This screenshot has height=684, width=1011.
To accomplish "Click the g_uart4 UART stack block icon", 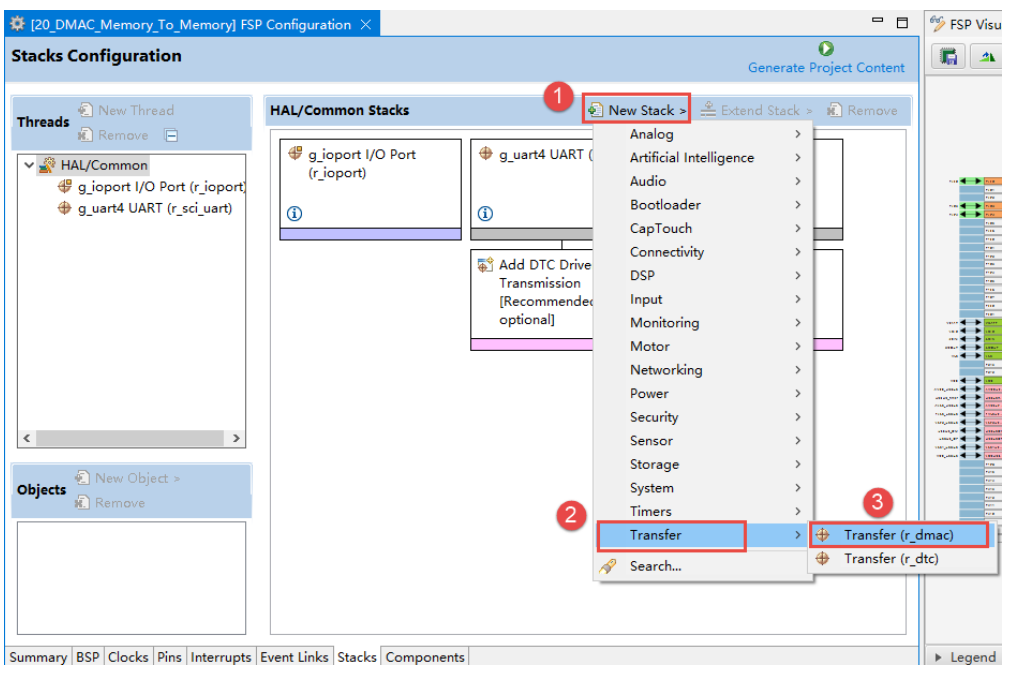I will (x=486, y=153).
